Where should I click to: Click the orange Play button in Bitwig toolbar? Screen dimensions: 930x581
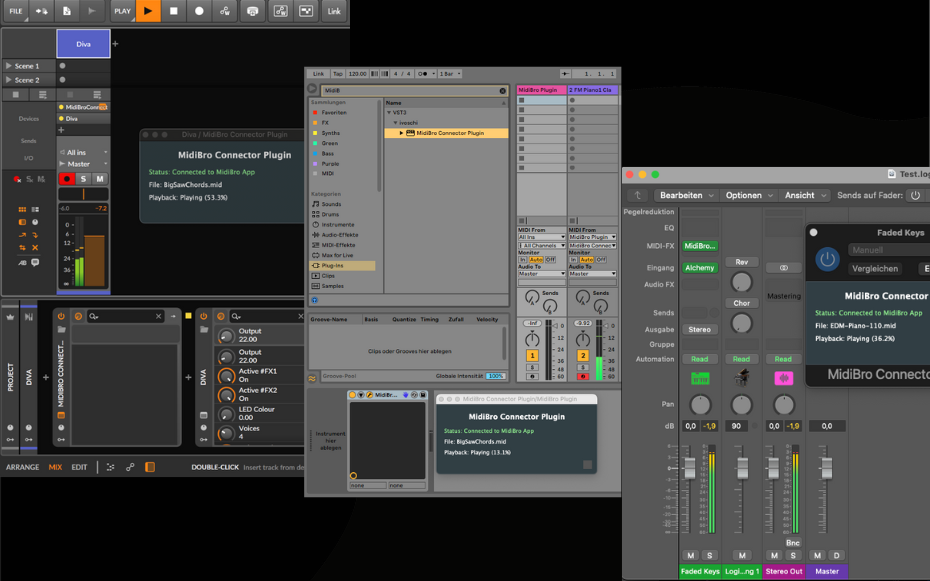point(148,11)
